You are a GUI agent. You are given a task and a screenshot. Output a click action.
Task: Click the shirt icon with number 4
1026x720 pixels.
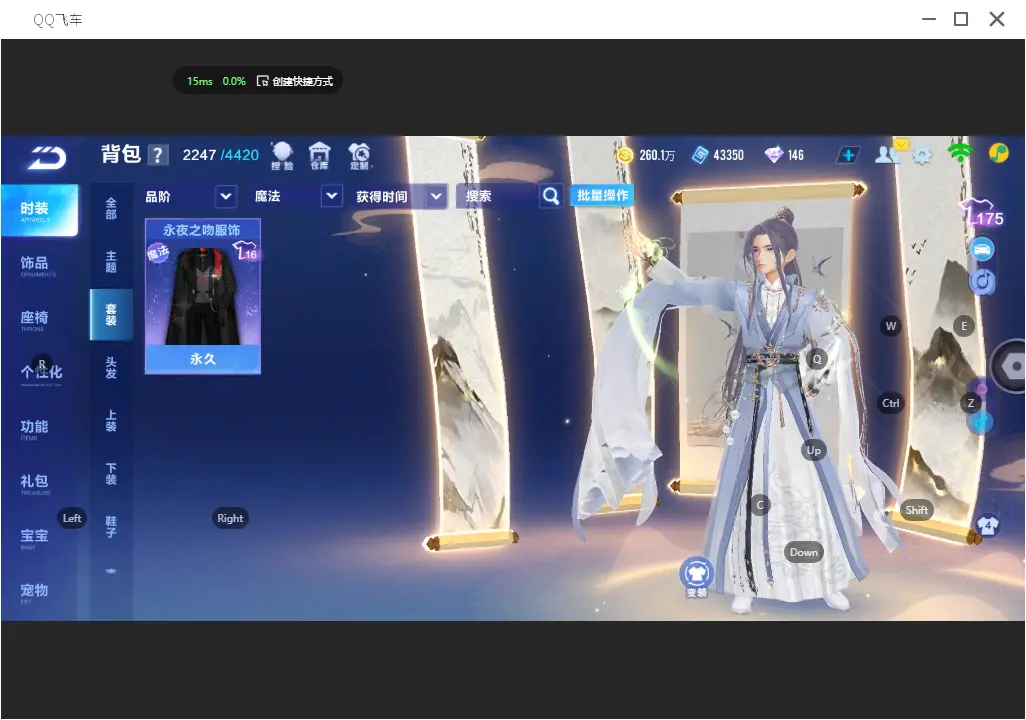(x=987, y=526)
